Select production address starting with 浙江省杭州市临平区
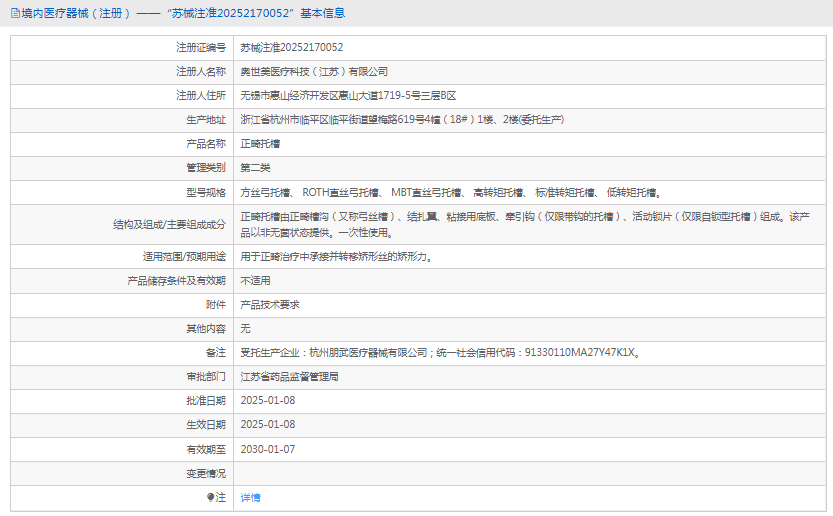Viewport: 833px width, 516px height. 402,120
